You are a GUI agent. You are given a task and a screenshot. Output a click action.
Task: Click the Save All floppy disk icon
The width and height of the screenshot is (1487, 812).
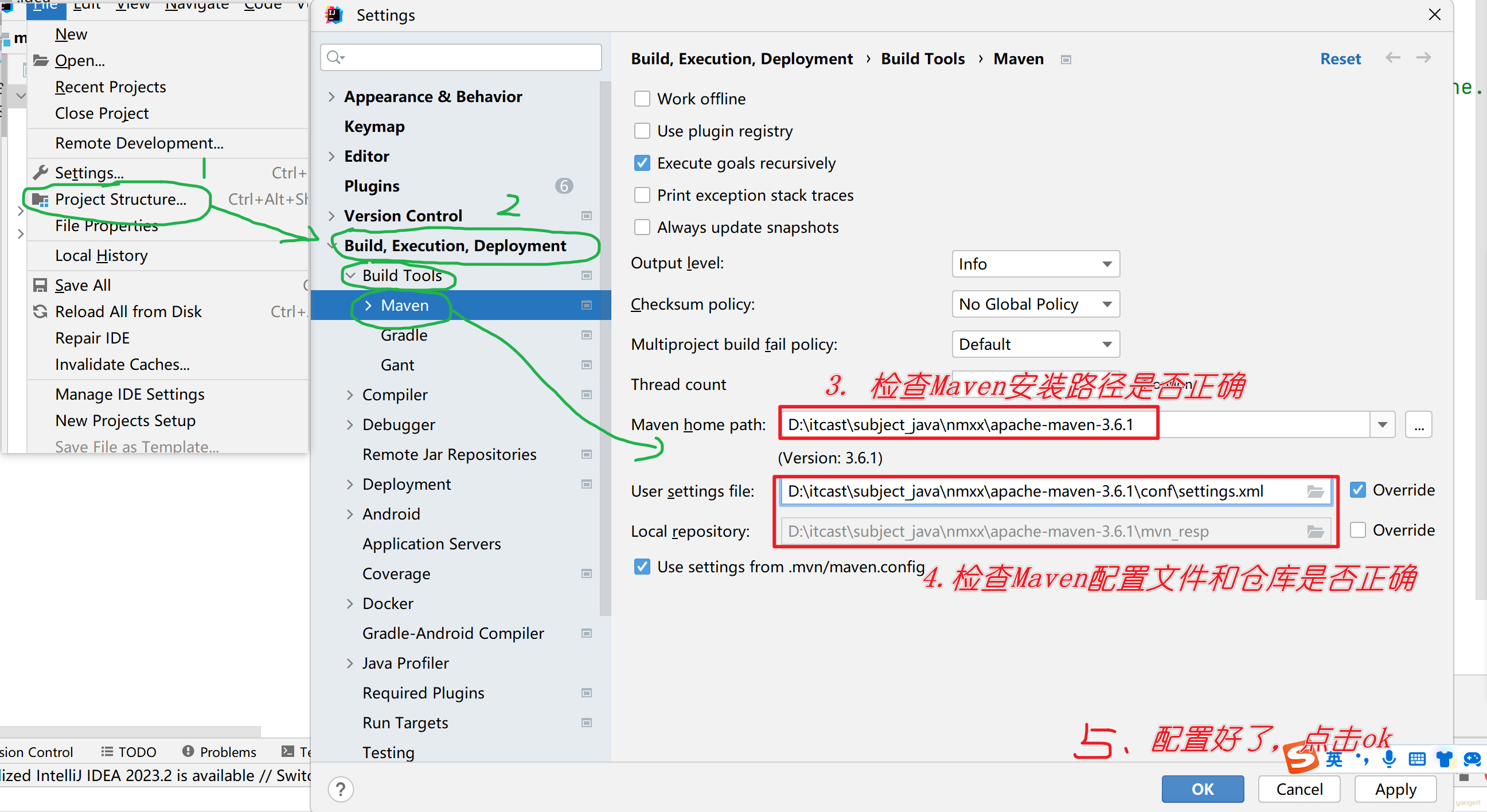pos(40,285)
